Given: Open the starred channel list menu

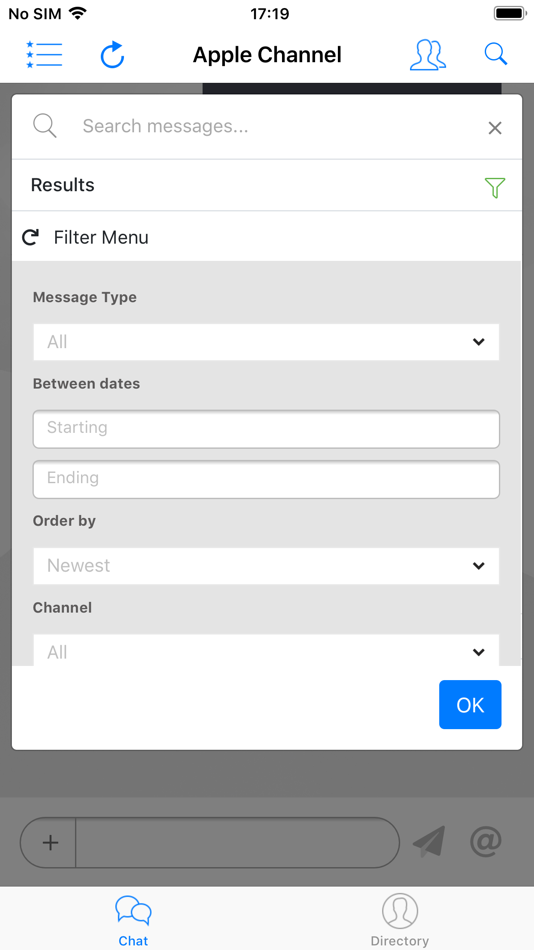Looking at the screenshot, I should pyautogui.click(x=44, y=55).
